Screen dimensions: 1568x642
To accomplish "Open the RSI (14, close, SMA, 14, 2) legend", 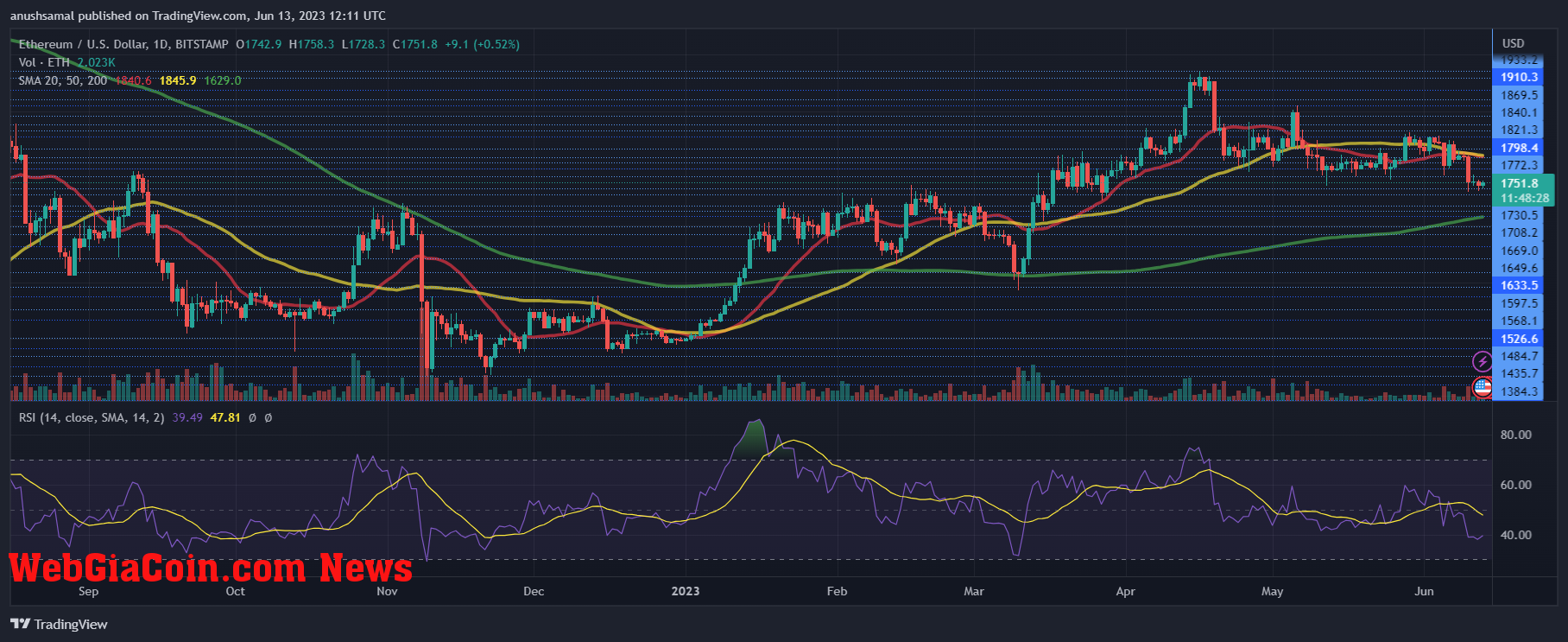I will tap(92, 417).
